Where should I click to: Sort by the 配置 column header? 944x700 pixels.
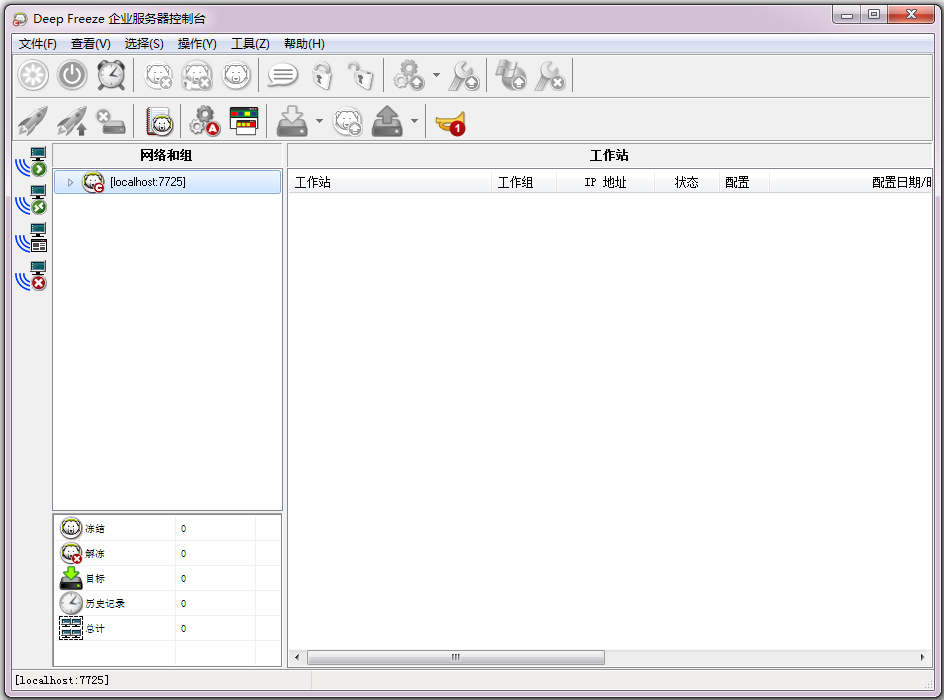[744, 182]
